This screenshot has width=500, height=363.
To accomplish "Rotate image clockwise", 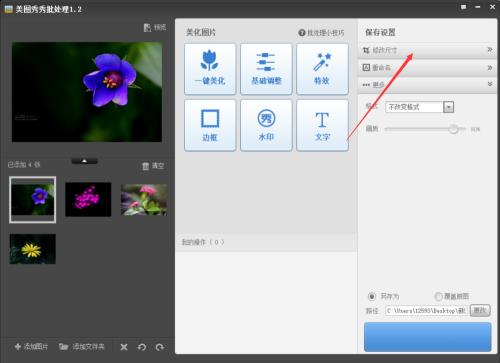I will tap(160, 347).
